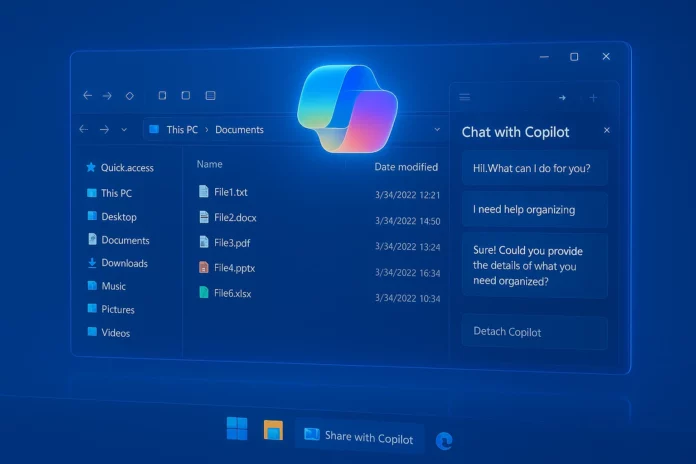Open the Windows Start button on taskbar
Screen dimensions: 696x464
point(237,428)
